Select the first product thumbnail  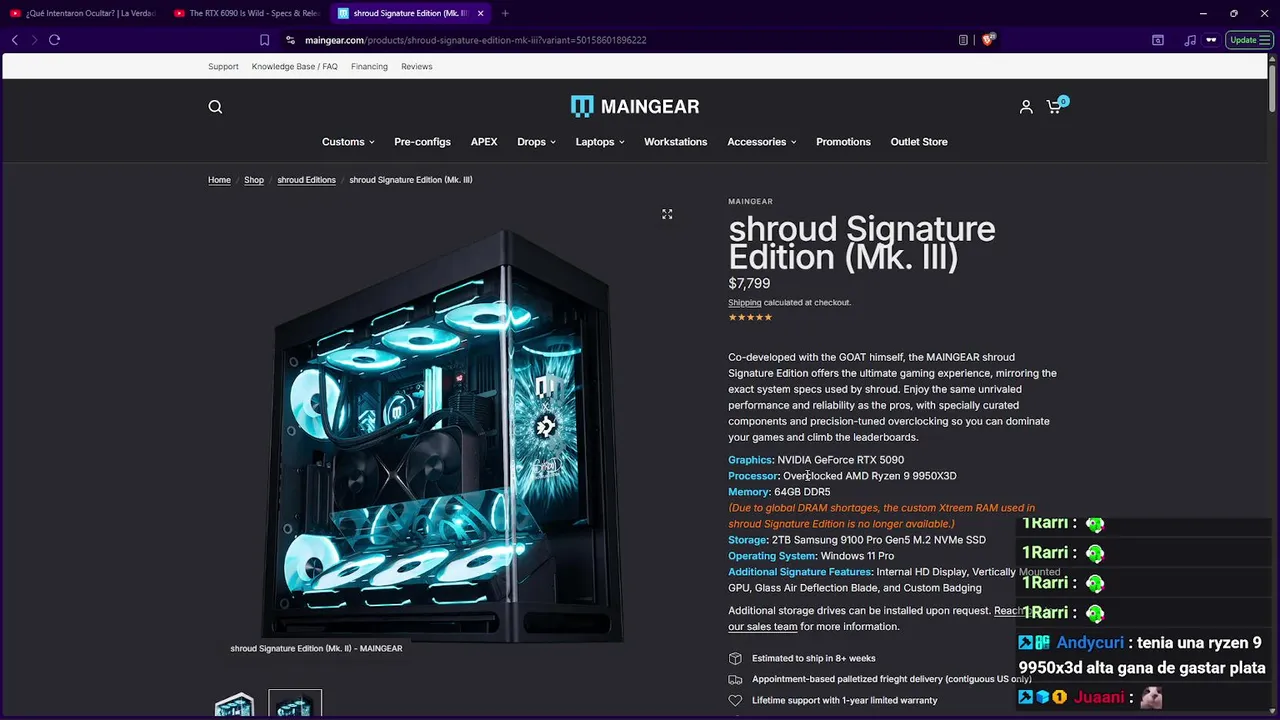coord(235,705)
